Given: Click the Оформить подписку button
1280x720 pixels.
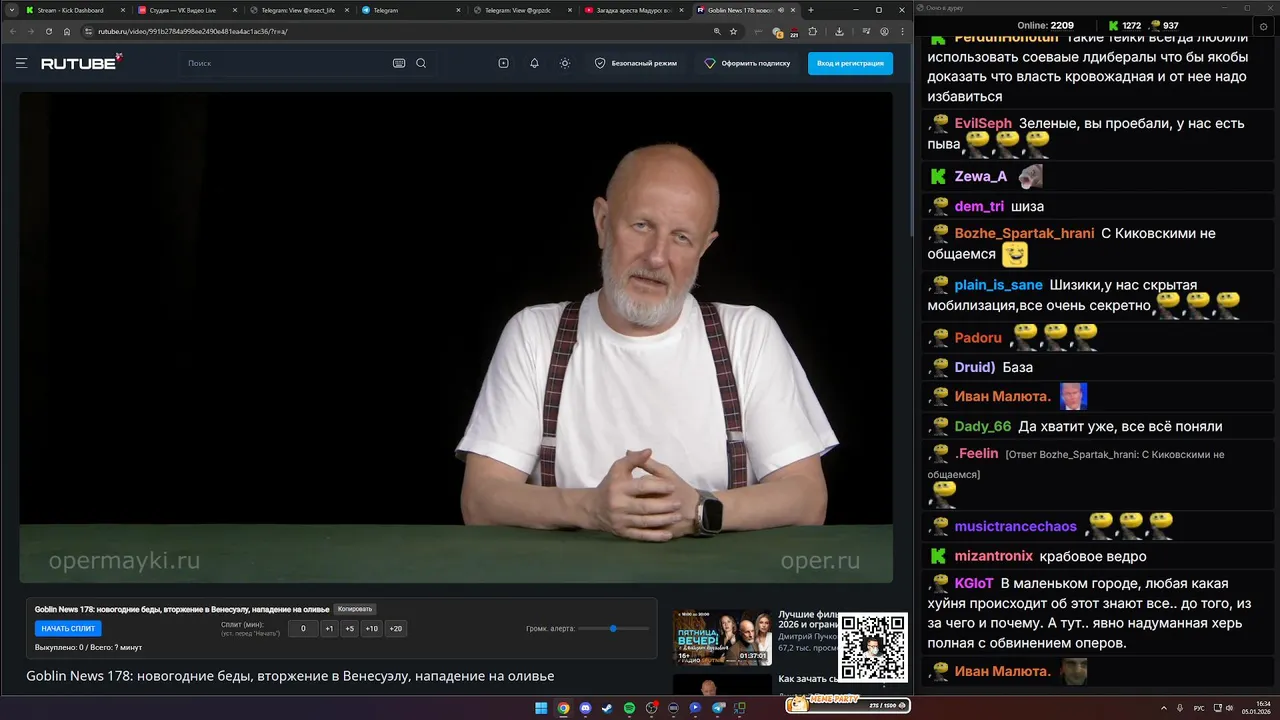Looking at the screenshot, I should pos(747,63).
